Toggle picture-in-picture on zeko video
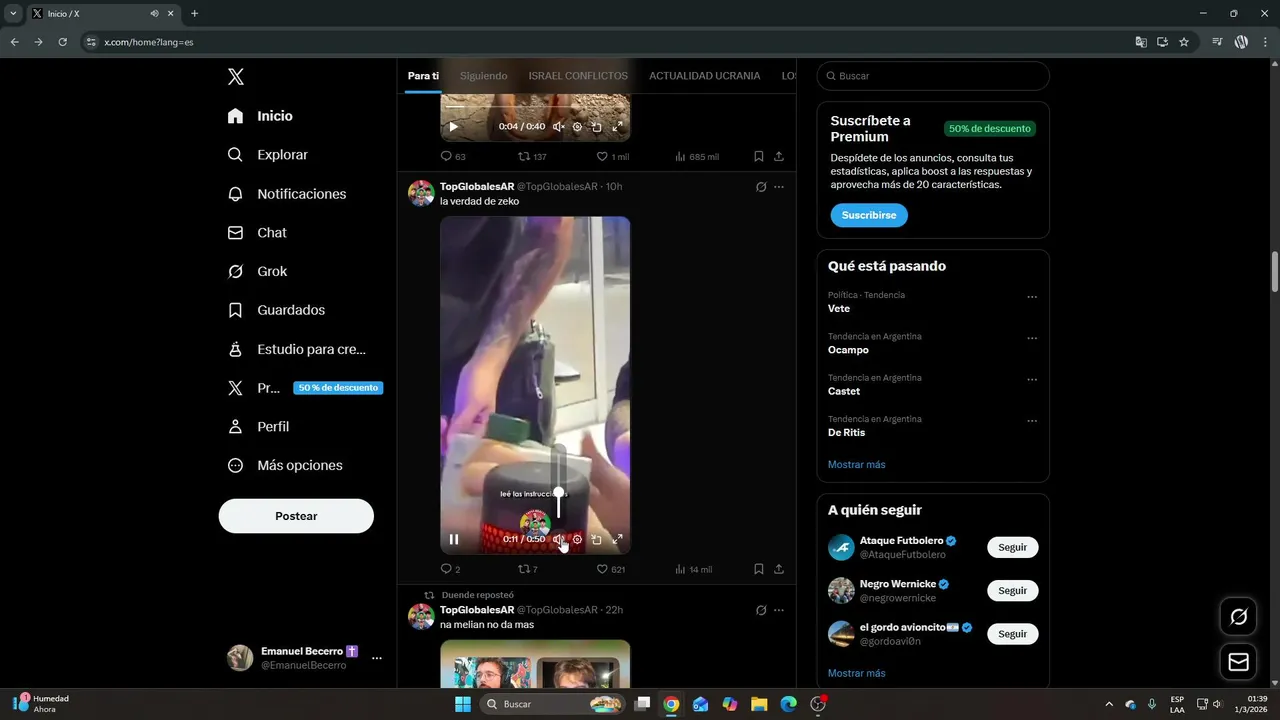The image size is (1280, 720). point(597,539)
